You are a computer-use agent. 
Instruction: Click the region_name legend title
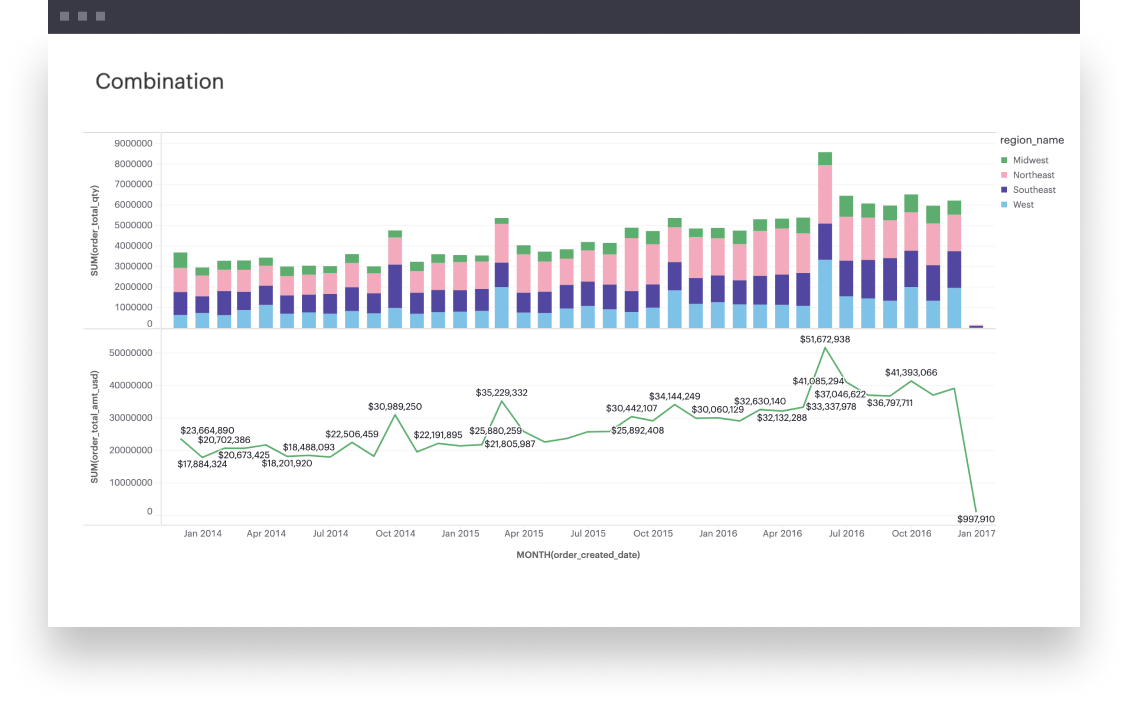(x=1031, y=141)
